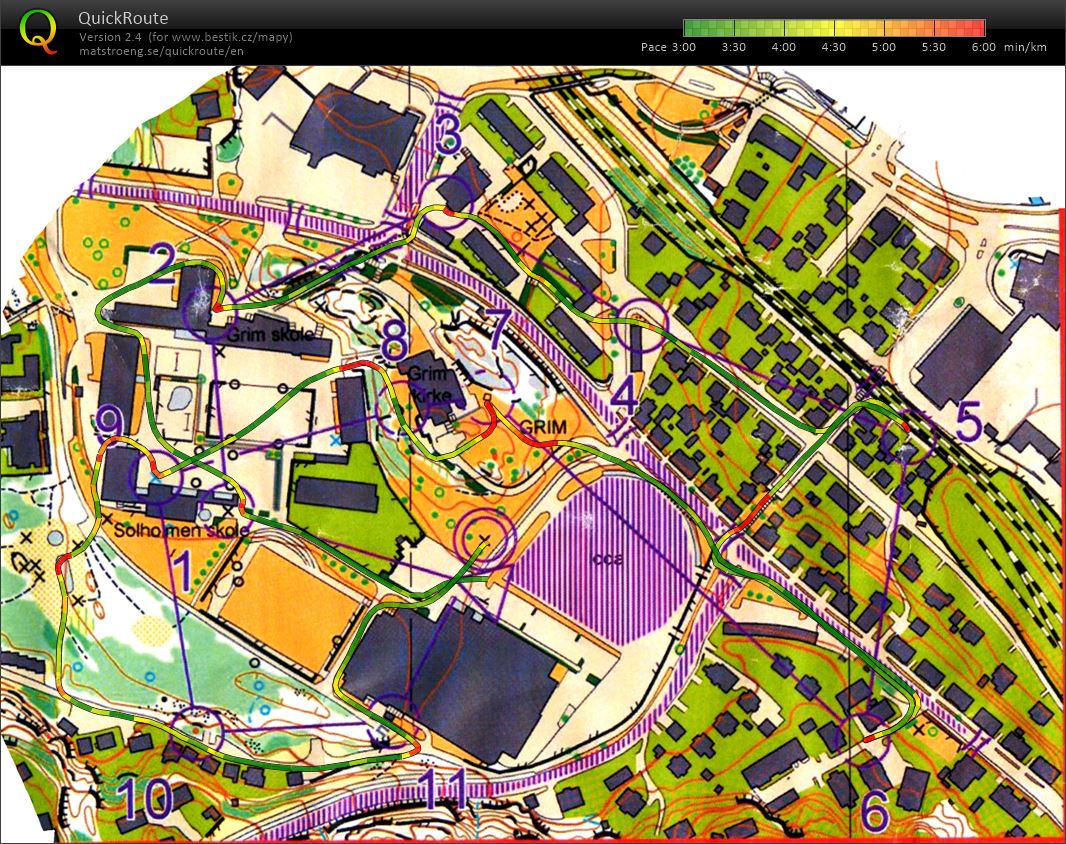Image resolution: width=1066 pixels, height=844 pixels.
Task: Click the Pace 3:00 legend label
Action: [668, 47]
